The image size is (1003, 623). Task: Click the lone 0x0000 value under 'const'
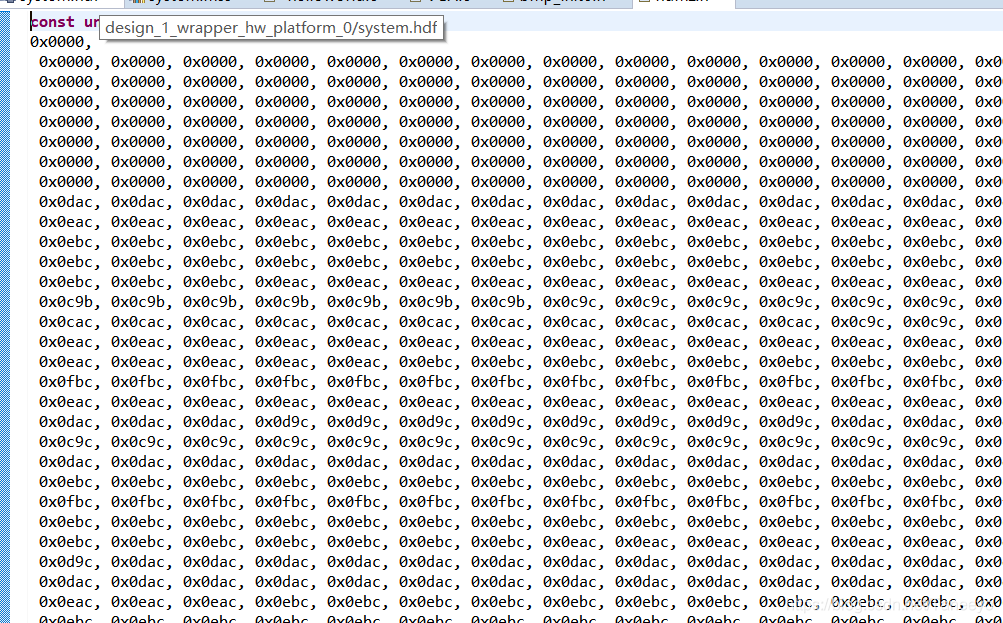[x=57, y=42]
